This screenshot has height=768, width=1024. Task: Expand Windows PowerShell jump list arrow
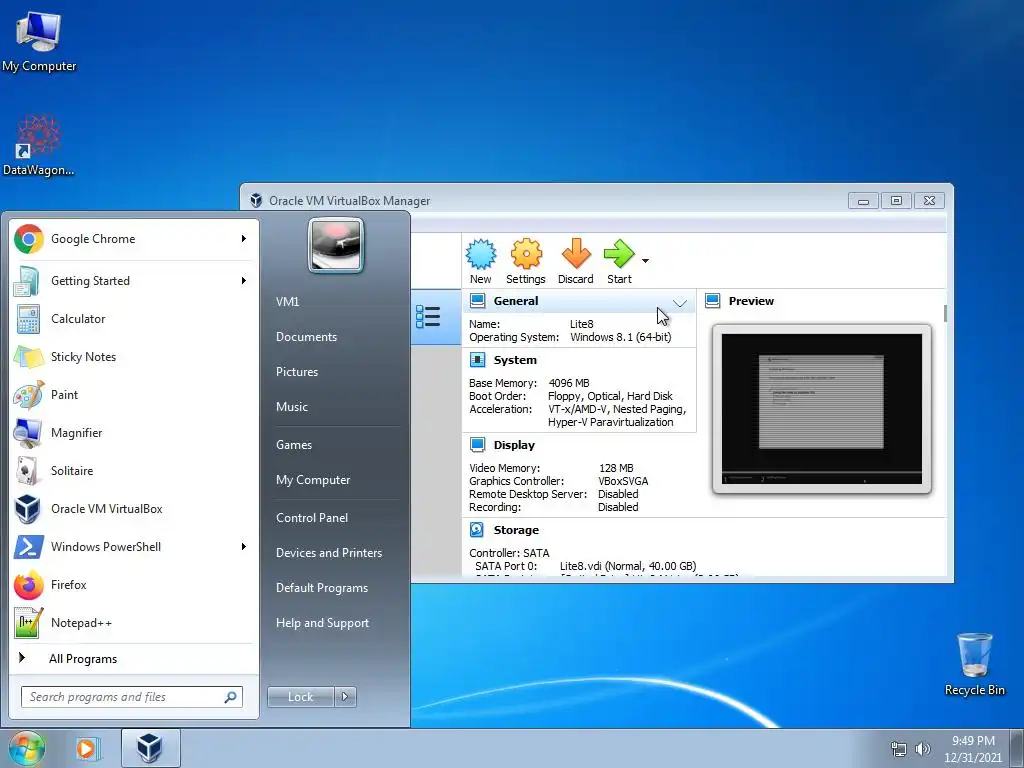244,547
